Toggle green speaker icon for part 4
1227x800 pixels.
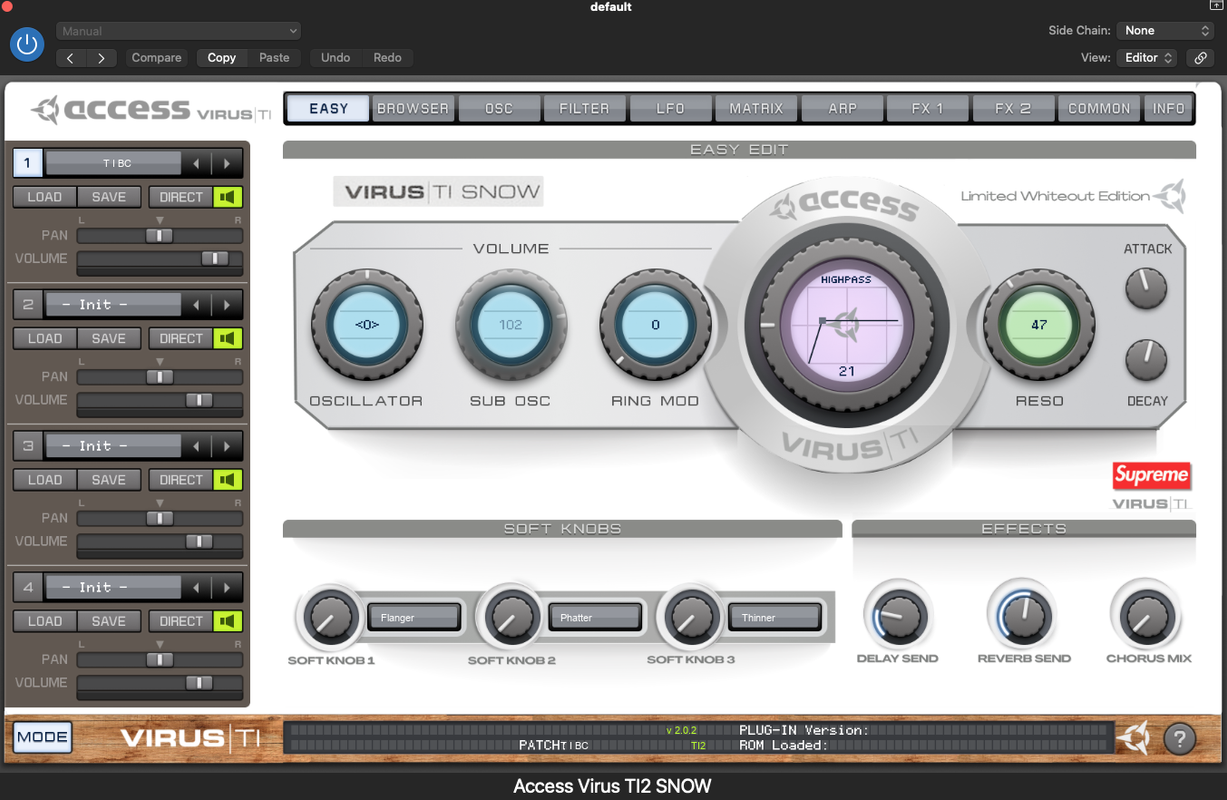click(228, 621)
